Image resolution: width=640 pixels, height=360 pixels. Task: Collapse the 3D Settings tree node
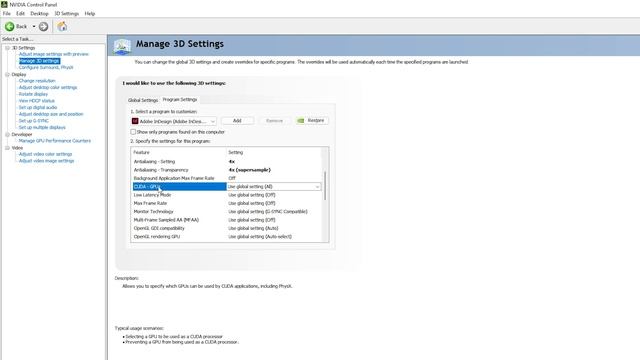tap(7, 48)
